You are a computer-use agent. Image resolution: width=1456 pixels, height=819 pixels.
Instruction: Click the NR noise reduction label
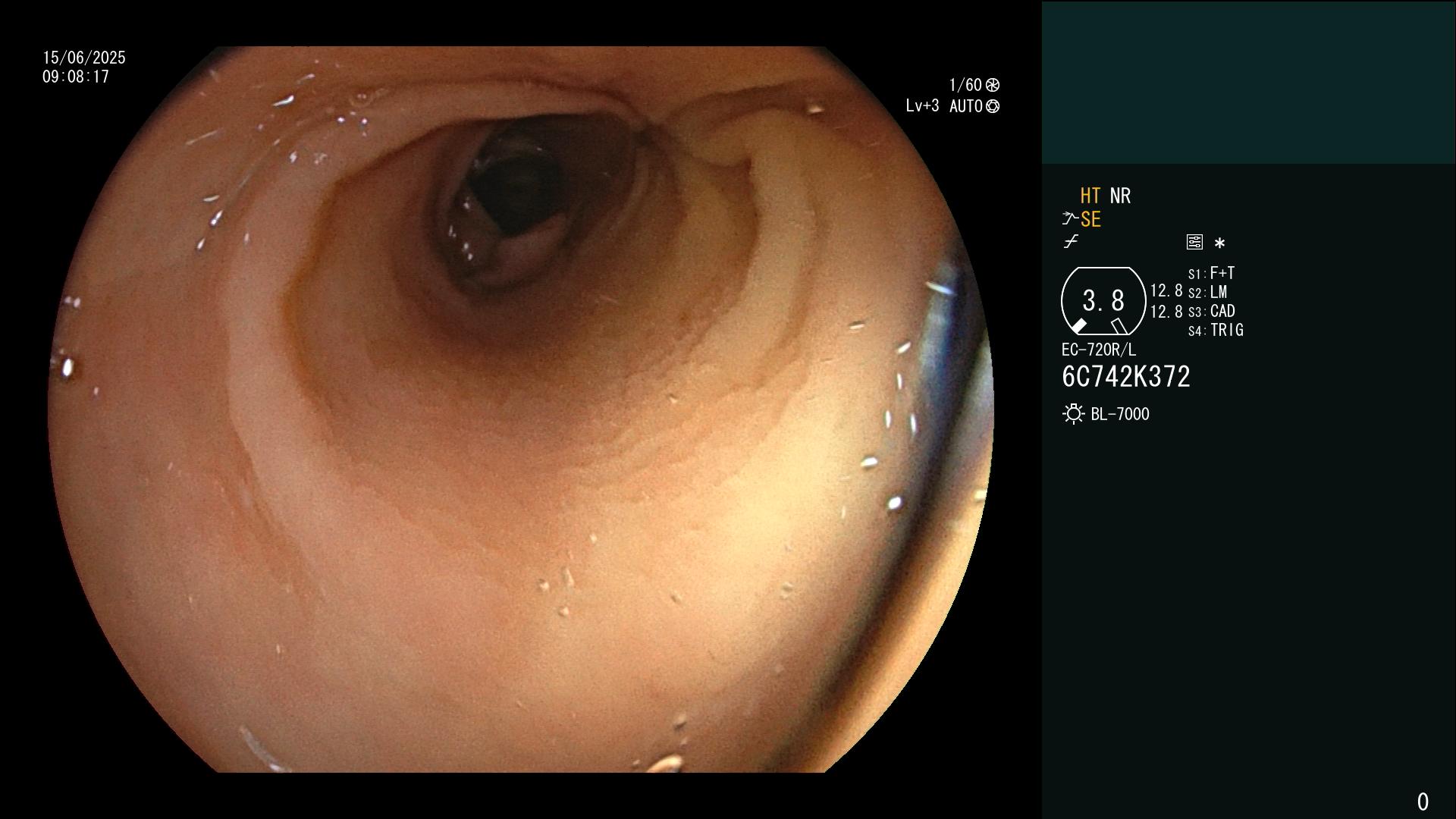[x=1120, y=196]
